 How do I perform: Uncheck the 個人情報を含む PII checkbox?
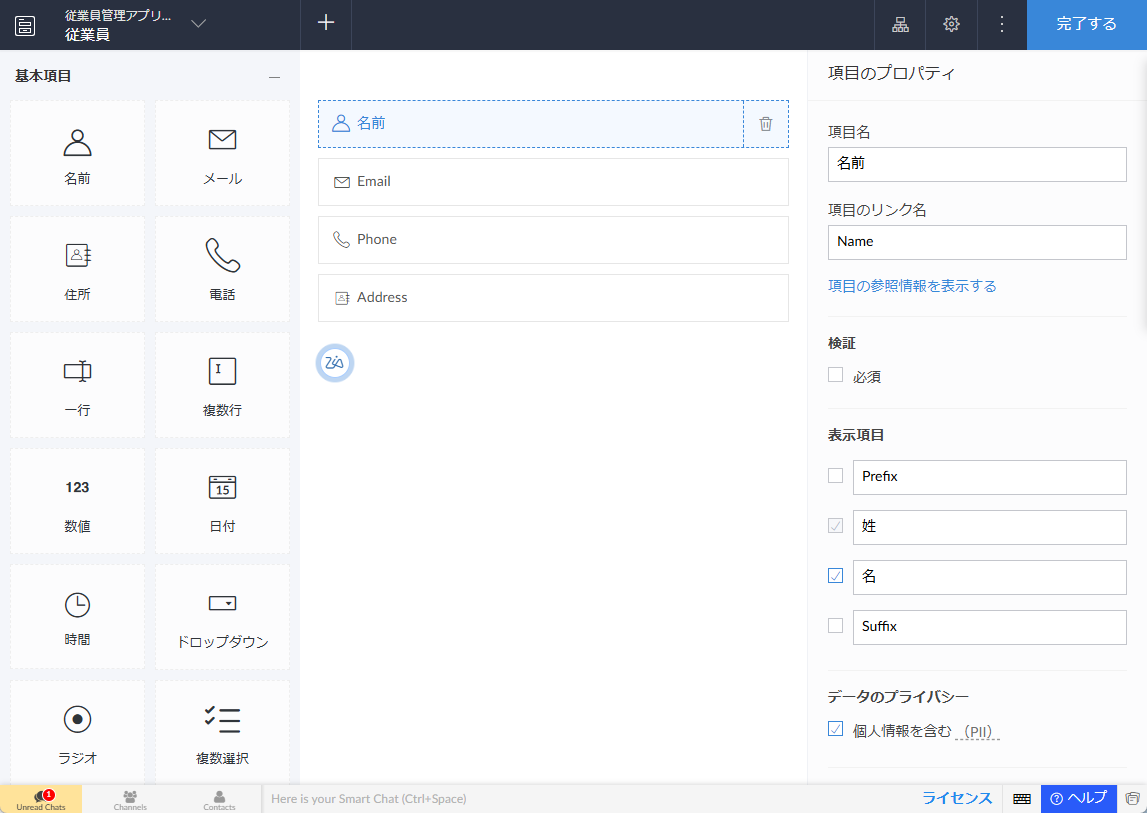(836, 729)
